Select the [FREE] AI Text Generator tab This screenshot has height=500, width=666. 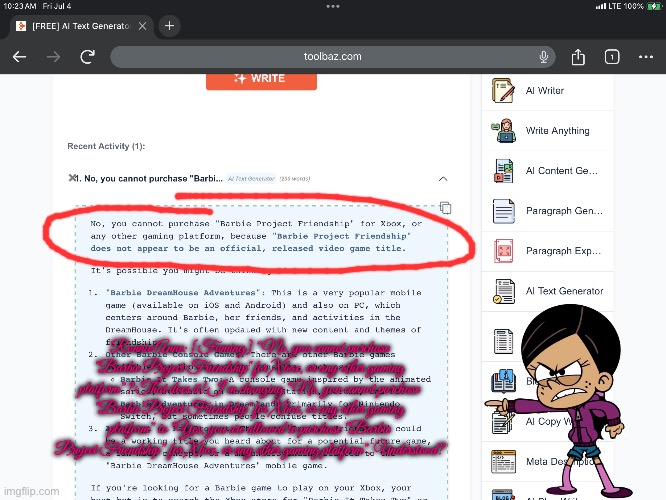click(x=81, y=26)
